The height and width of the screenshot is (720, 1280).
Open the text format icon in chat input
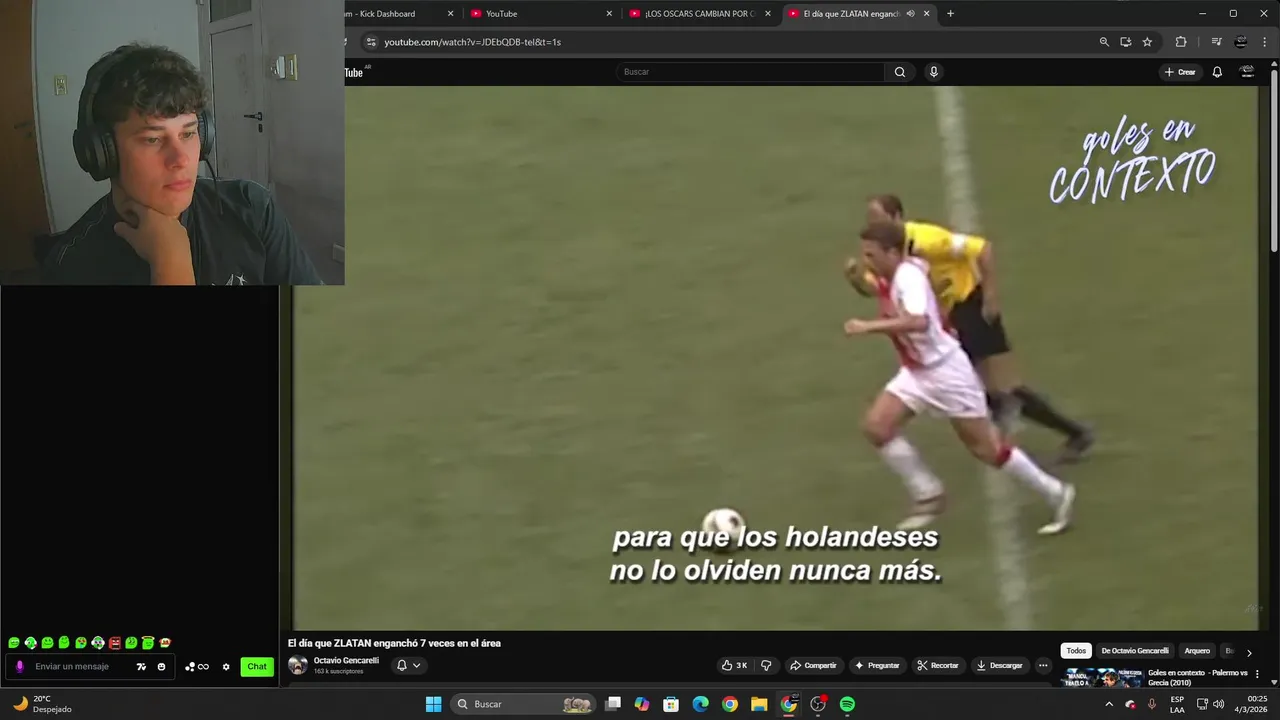click(141, 667)
